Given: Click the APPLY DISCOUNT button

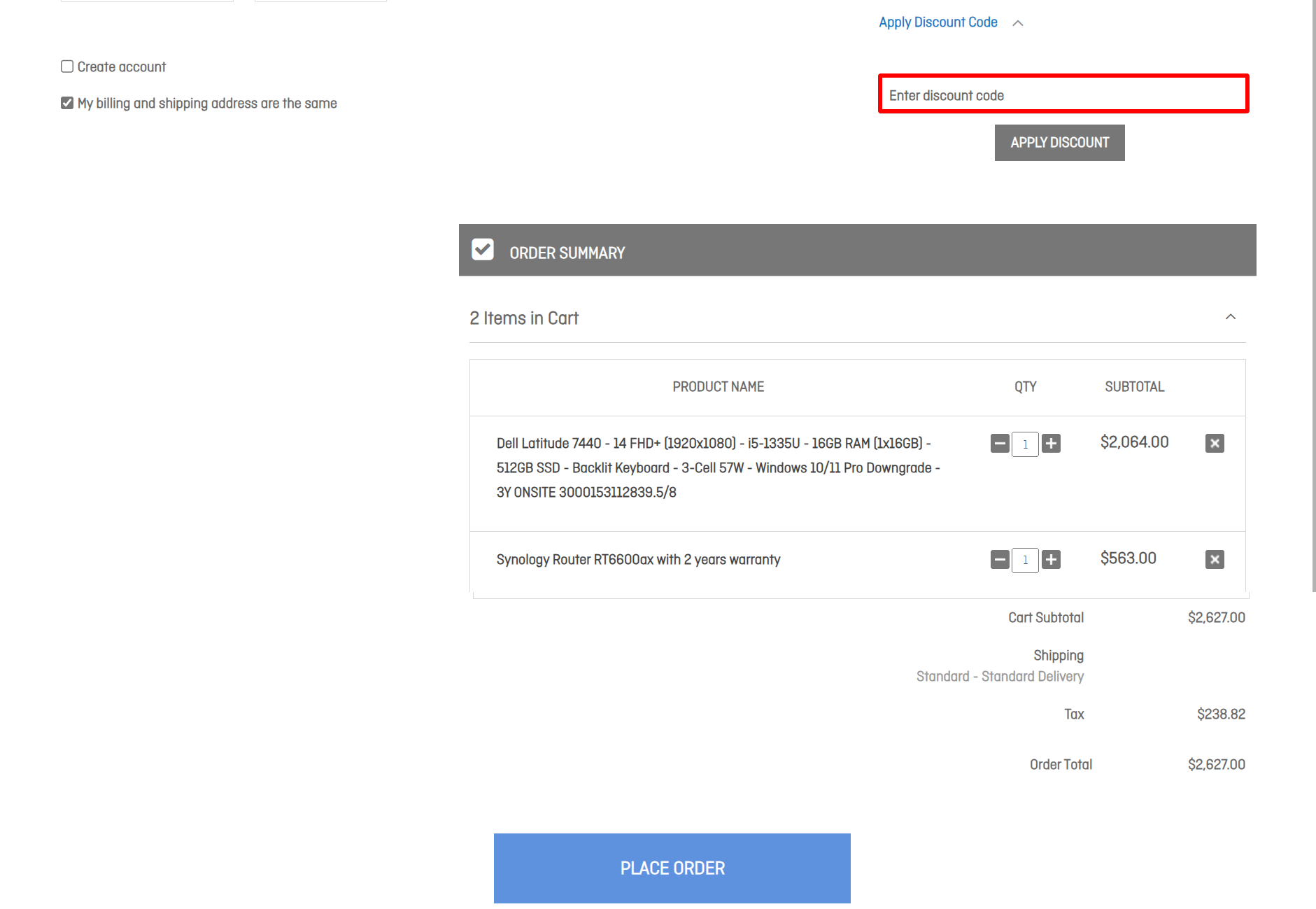Looking at the screenshot, I should click(1059, 142).
